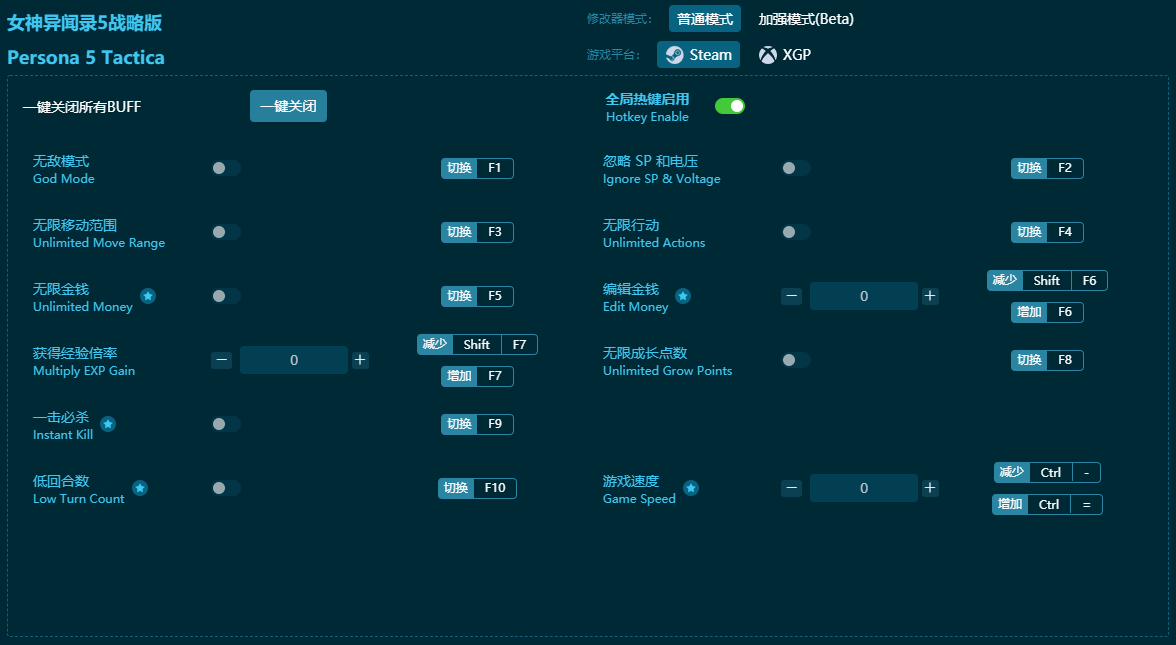Click the Game Speed value field
The image size is (1176, 645).
point(864,488)
